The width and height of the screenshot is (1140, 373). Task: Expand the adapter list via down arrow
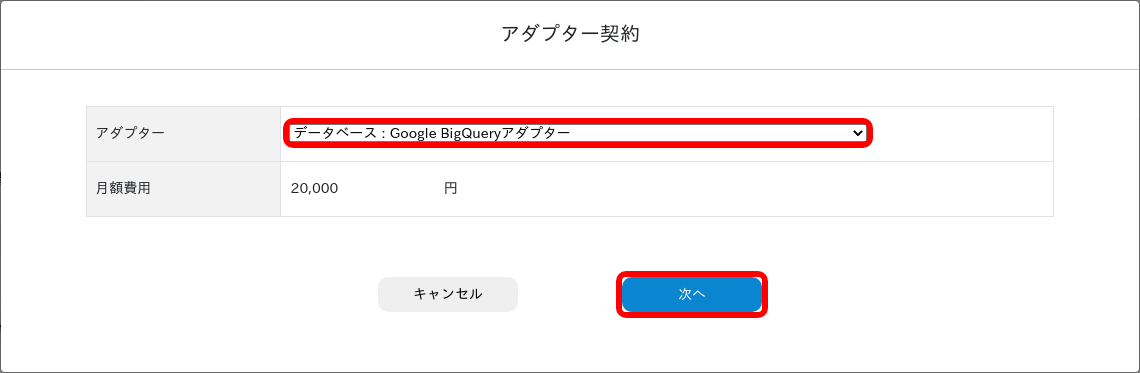[857, 133]
